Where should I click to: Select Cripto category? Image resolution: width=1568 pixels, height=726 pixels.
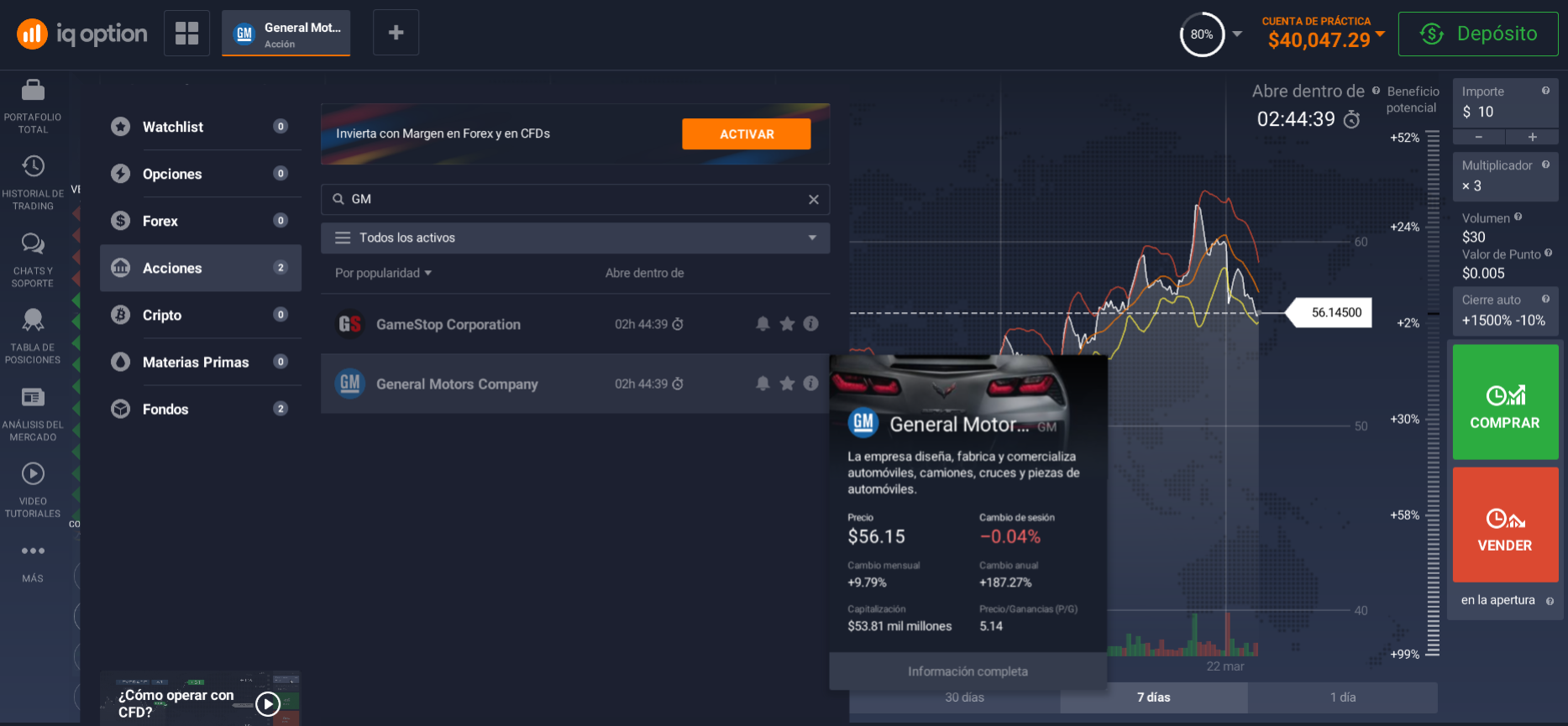click(200, 315)
